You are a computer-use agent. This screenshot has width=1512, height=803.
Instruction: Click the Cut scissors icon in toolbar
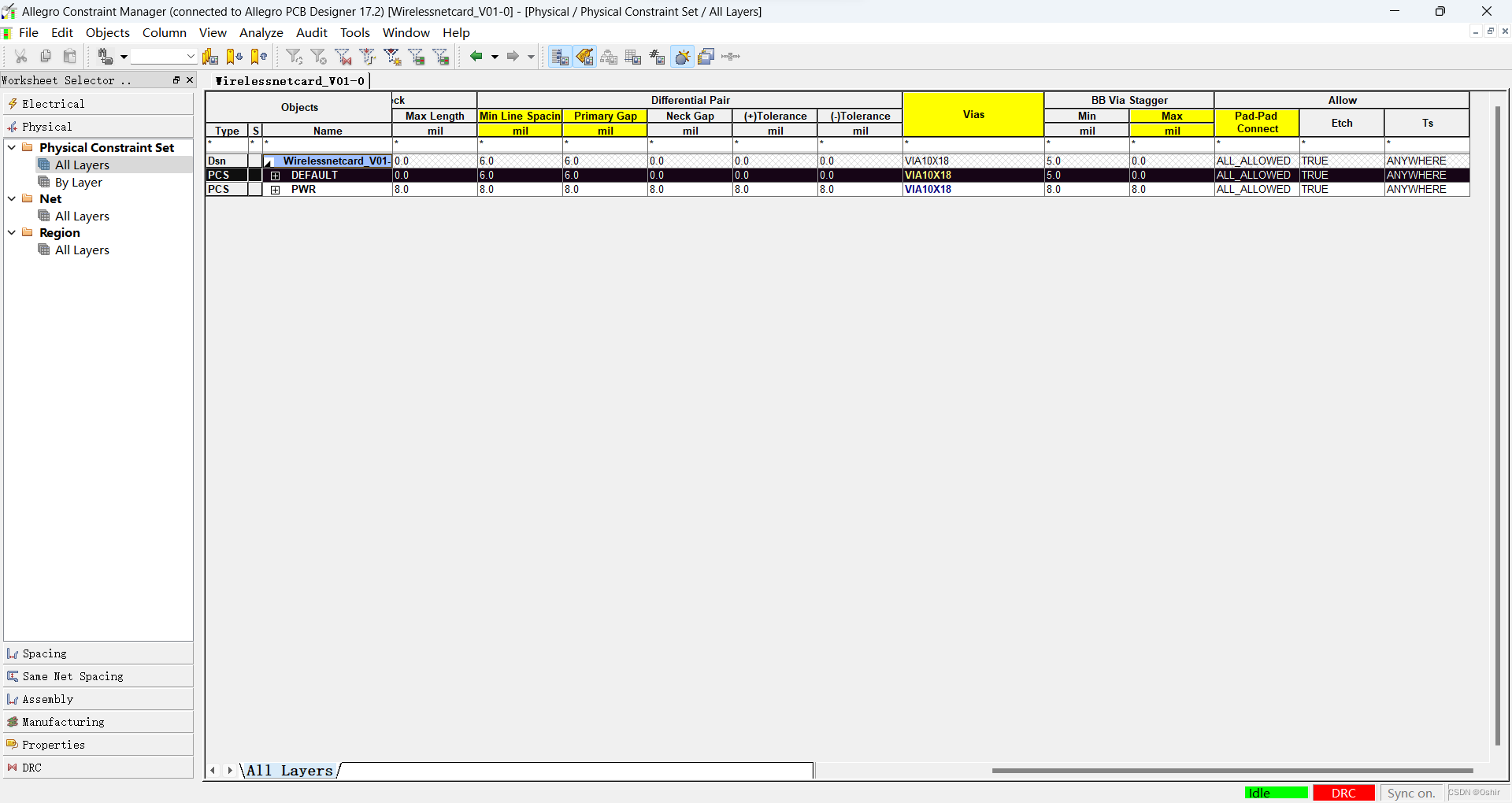coord(21,56)
